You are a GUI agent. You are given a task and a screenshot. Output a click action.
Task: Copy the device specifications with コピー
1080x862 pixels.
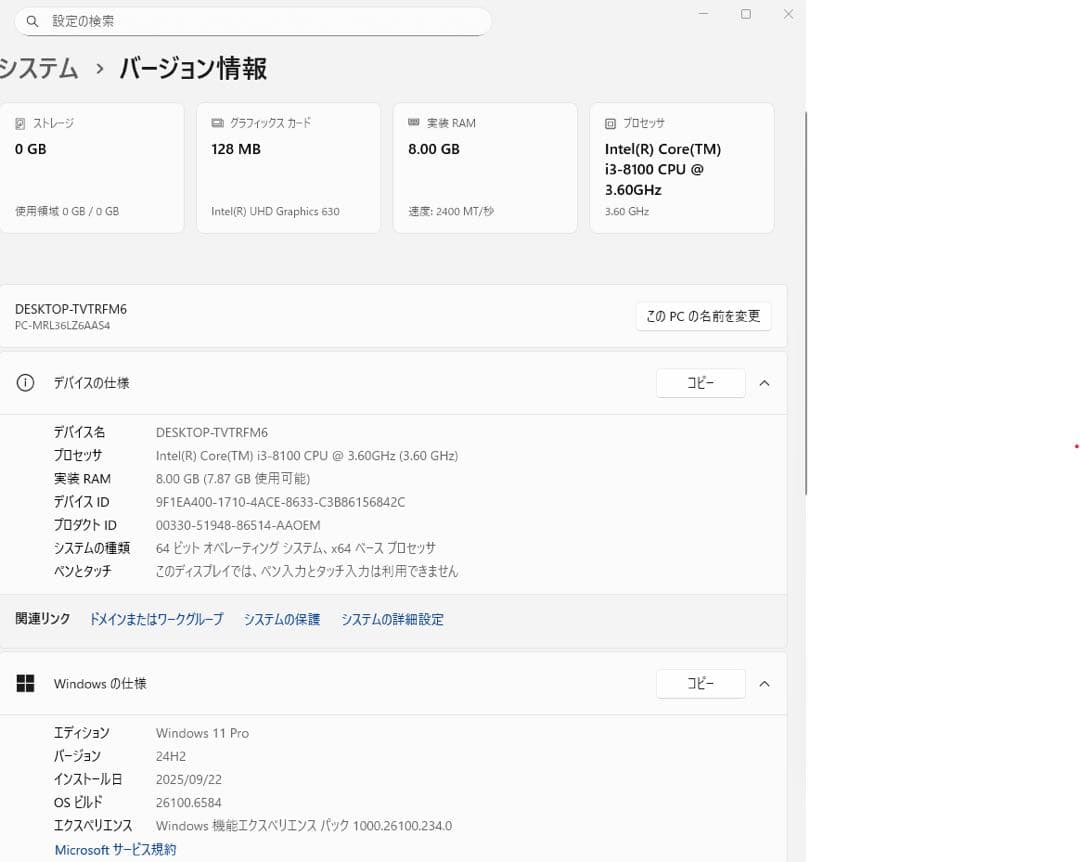click(700, 382)
